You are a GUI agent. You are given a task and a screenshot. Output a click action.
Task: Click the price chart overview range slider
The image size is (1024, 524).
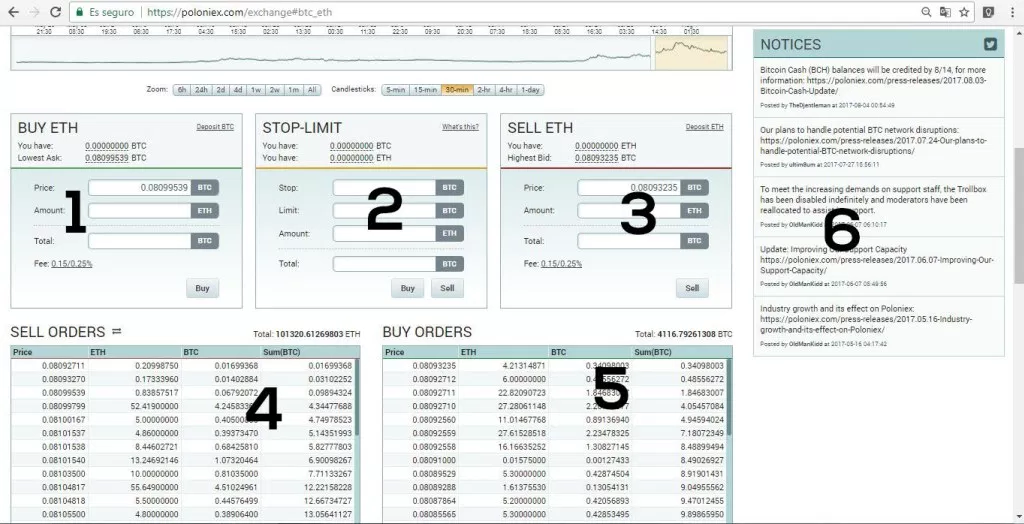[x=692, y=53]
